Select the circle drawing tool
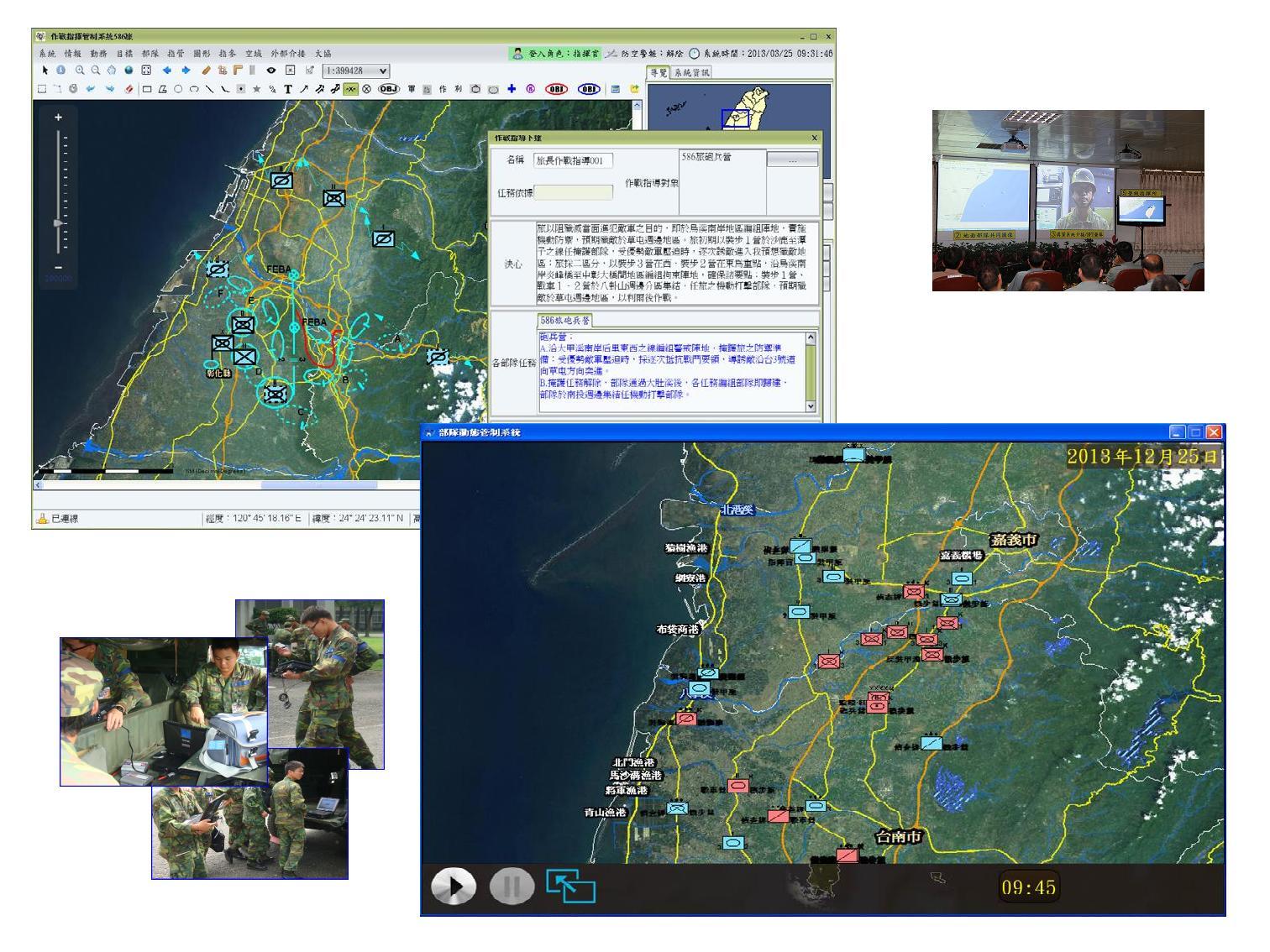This screenshot has height=952, width=1270. coord(178,89)
